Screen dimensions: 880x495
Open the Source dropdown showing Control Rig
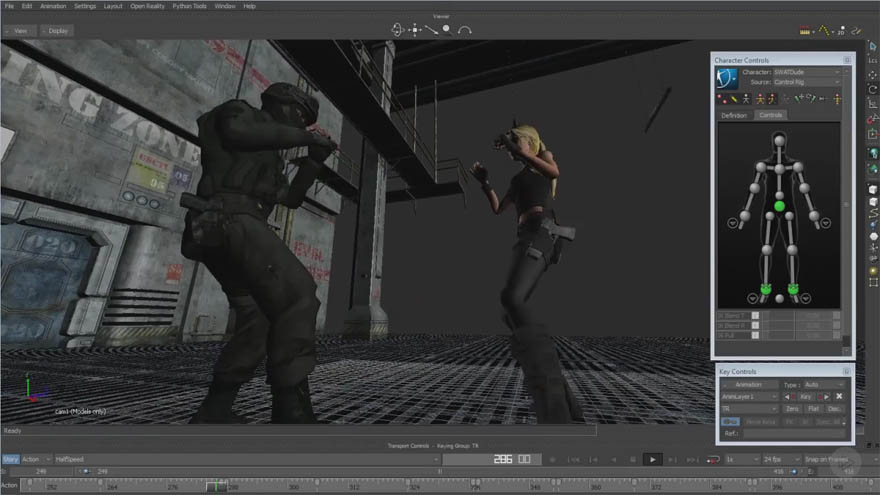point(806,82)
